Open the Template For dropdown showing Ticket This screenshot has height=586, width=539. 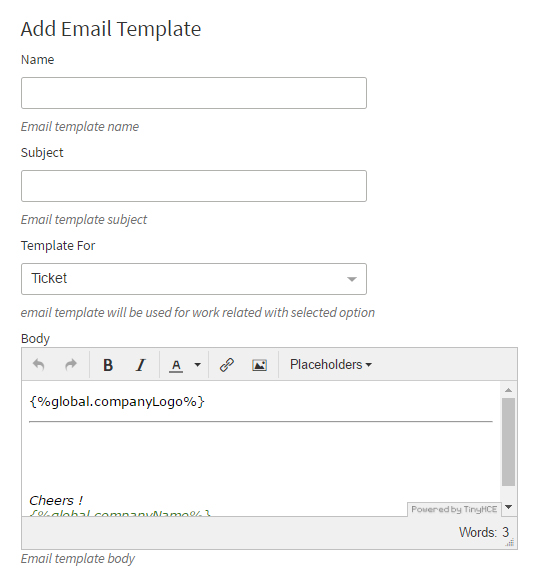click(194, 279)
